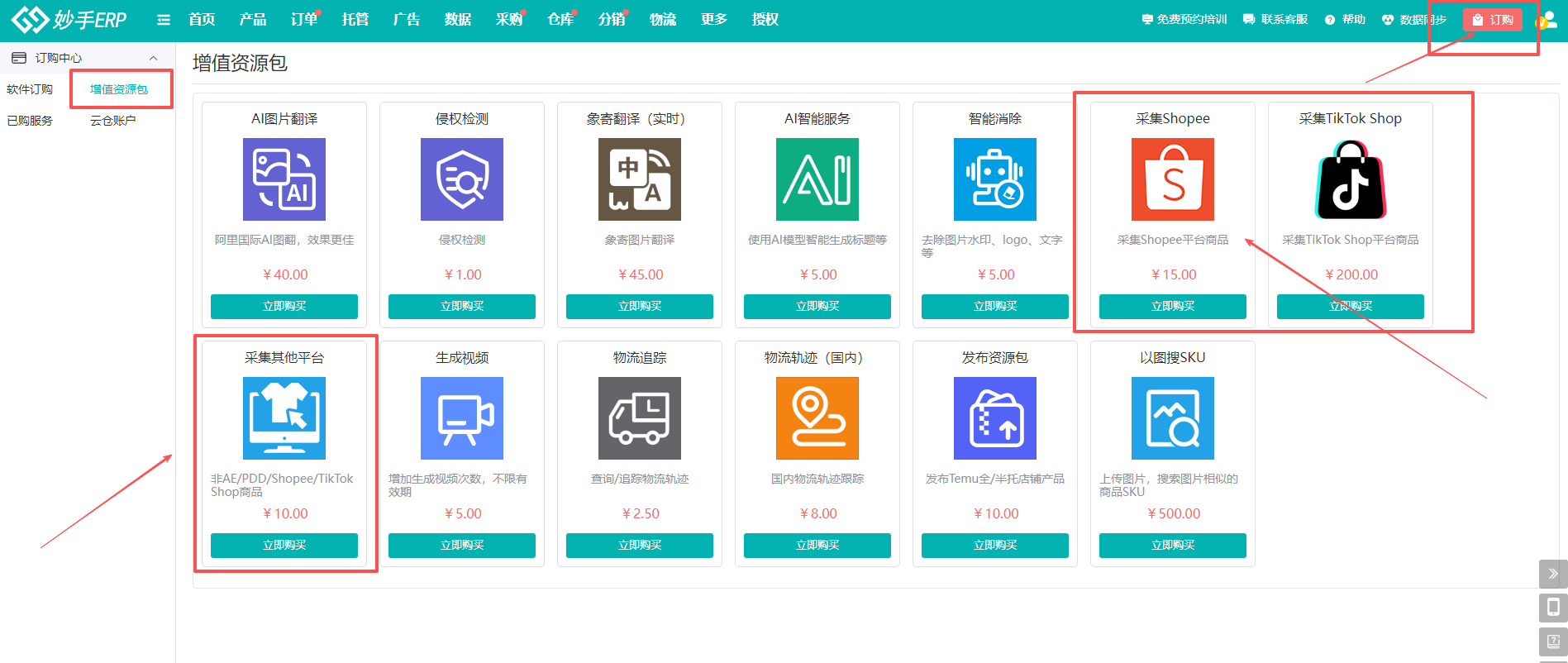Buy 采集TikTok Shop with 立即购买
The width and height of the screenshot is (1568, 663).
click(1351, 306)
